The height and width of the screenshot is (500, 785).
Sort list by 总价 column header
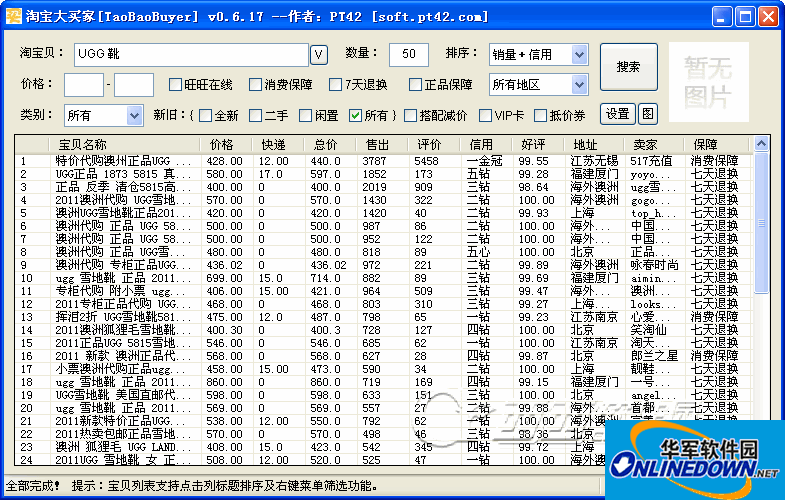(x=330, y=145)
